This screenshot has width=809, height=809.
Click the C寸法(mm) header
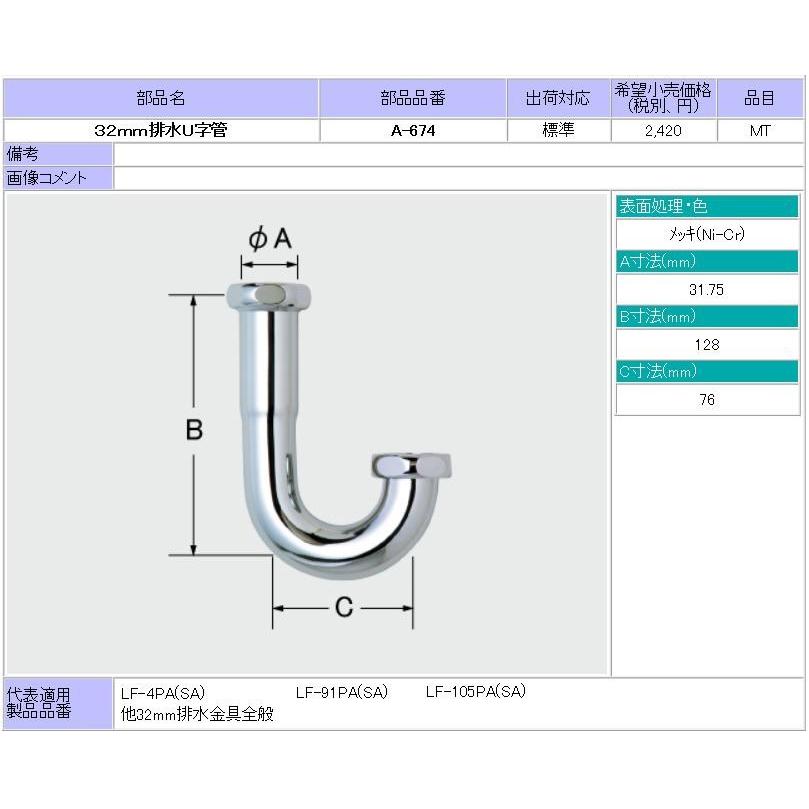708,371
